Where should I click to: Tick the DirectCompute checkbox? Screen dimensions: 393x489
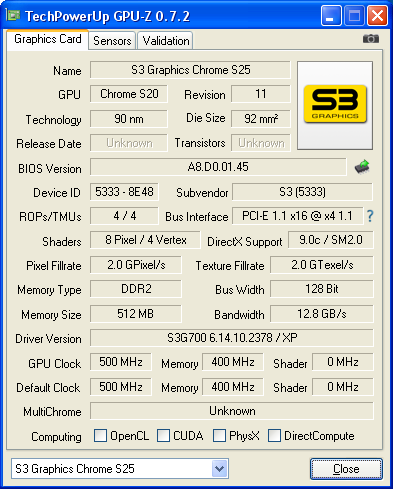[274, 436]
